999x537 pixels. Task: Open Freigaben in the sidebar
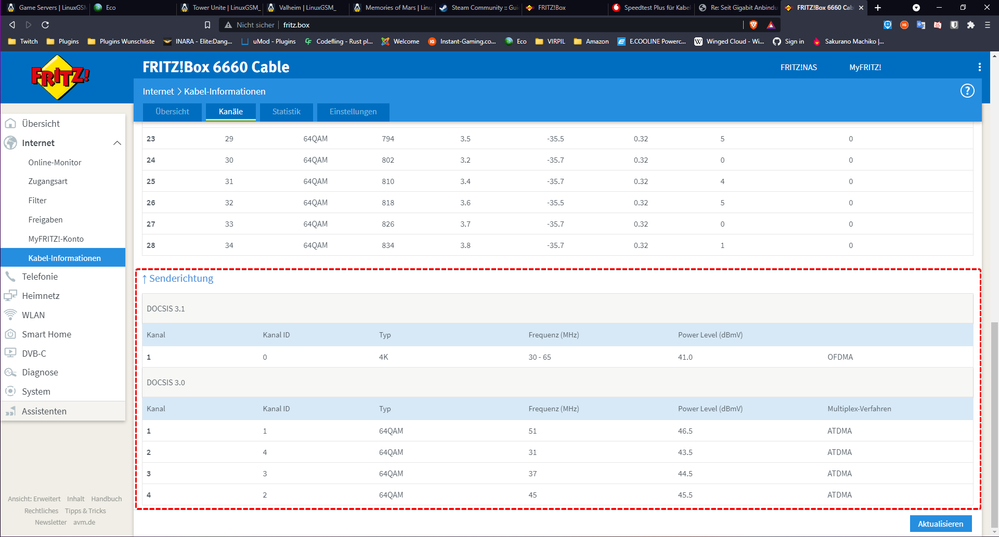[45, 220]
